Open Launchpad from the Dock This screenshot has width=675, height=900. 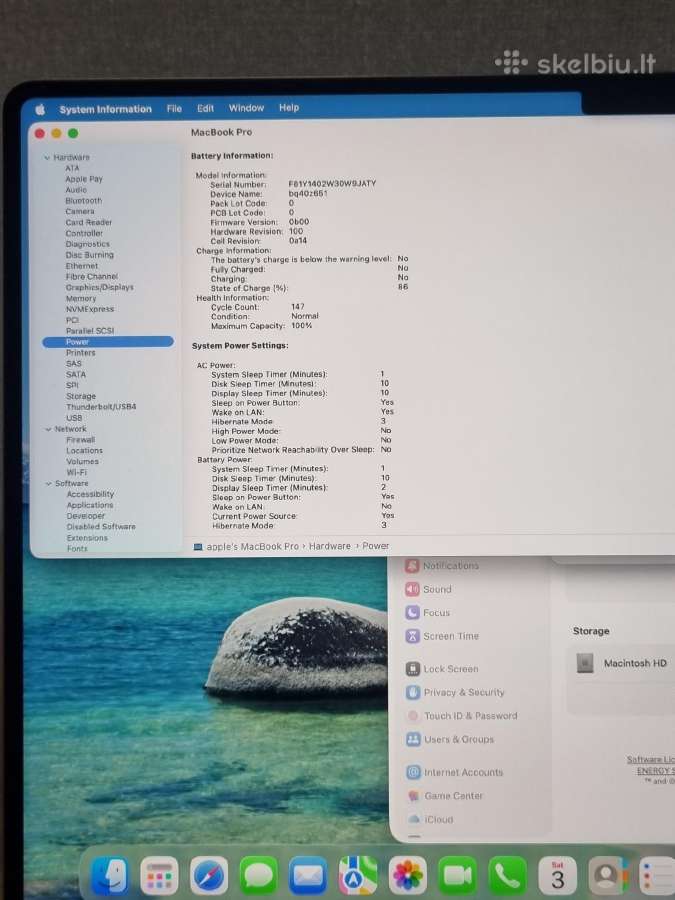point(159,876)
